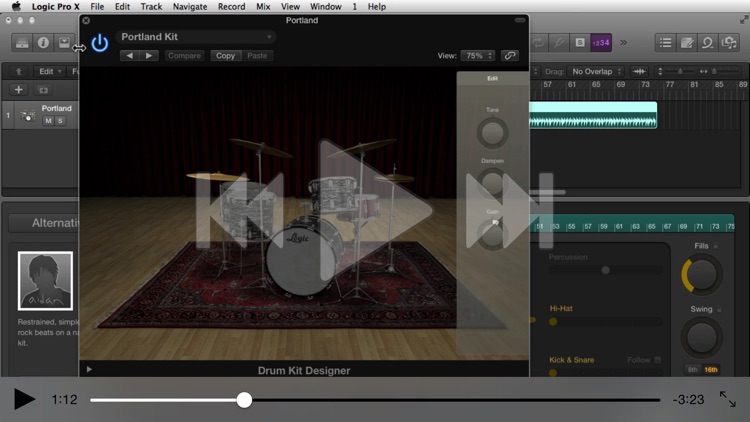Open the Alternative genre dropdown

pos(44,223)
